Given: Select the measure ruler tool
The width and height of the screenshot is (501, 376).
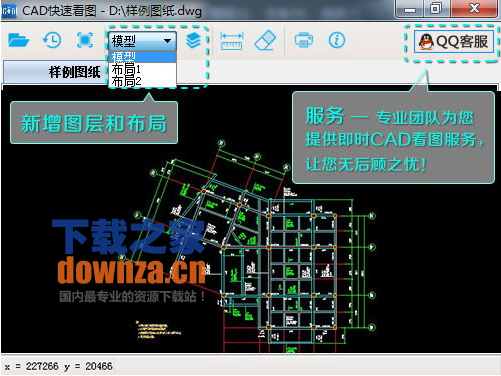Looking at the screenshot, I should 232,41.
